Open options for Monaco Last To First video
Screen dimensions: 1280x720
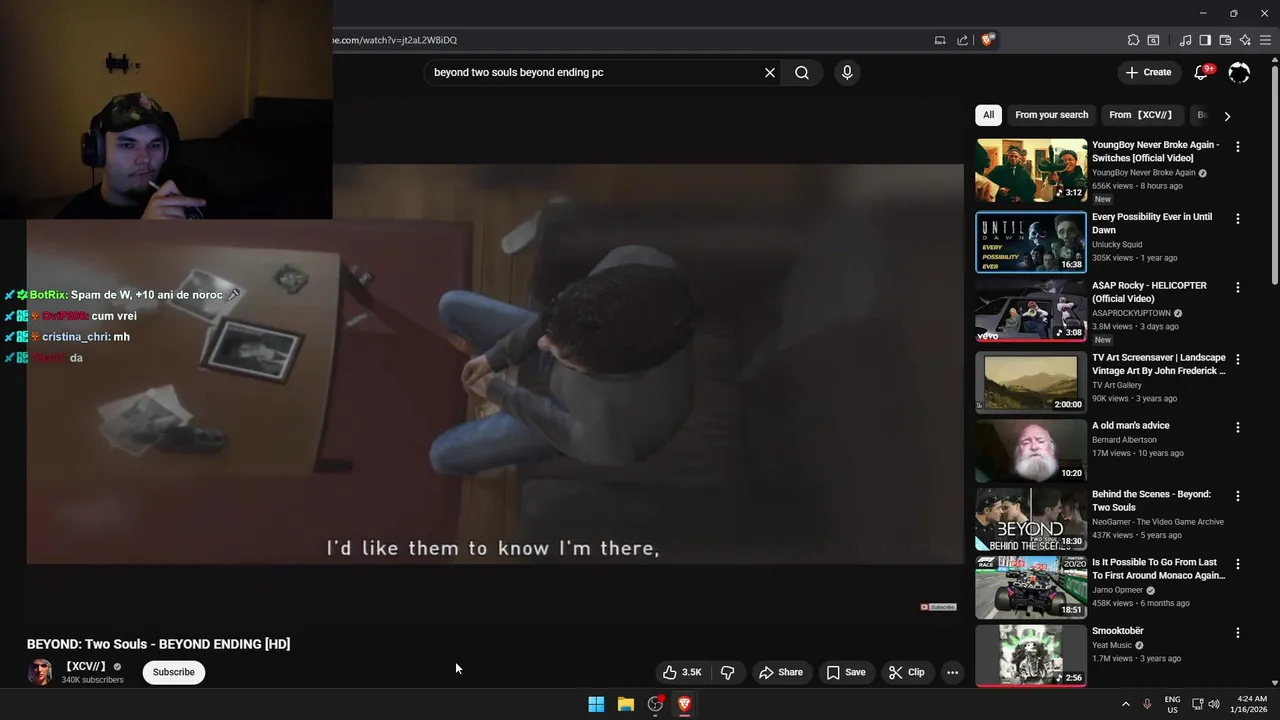pos(1238,564)
